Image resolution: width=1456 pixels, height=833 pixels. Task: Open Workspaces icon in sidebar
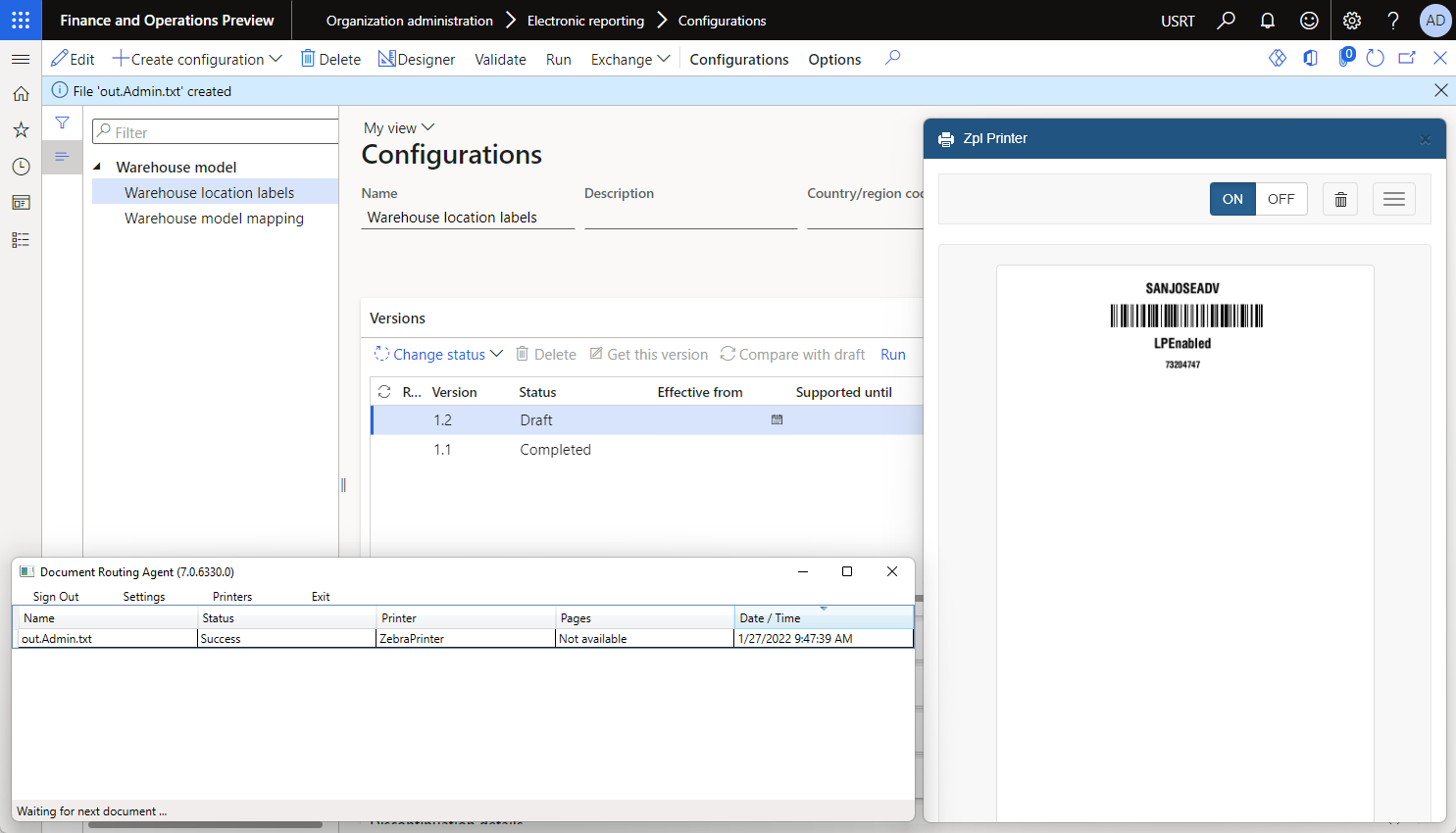click(x=21, y=203)
